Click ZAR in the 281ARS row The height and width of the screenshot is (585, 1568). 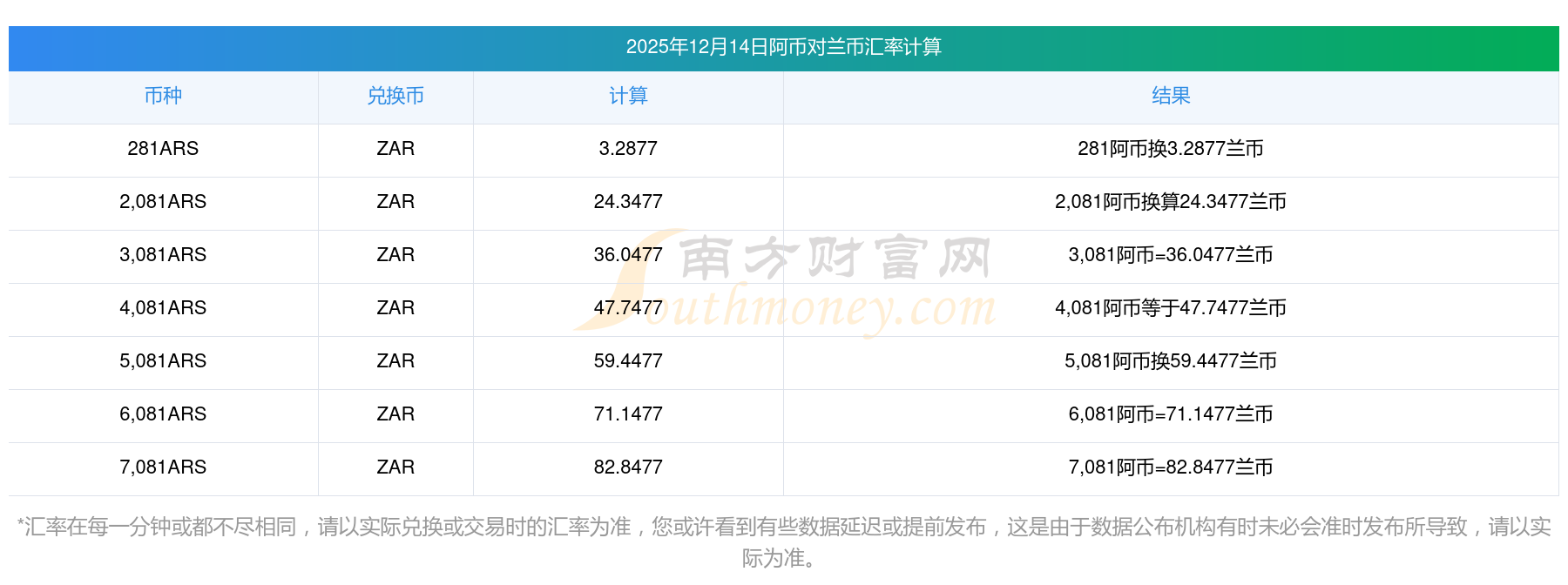(x=395, y=149)
